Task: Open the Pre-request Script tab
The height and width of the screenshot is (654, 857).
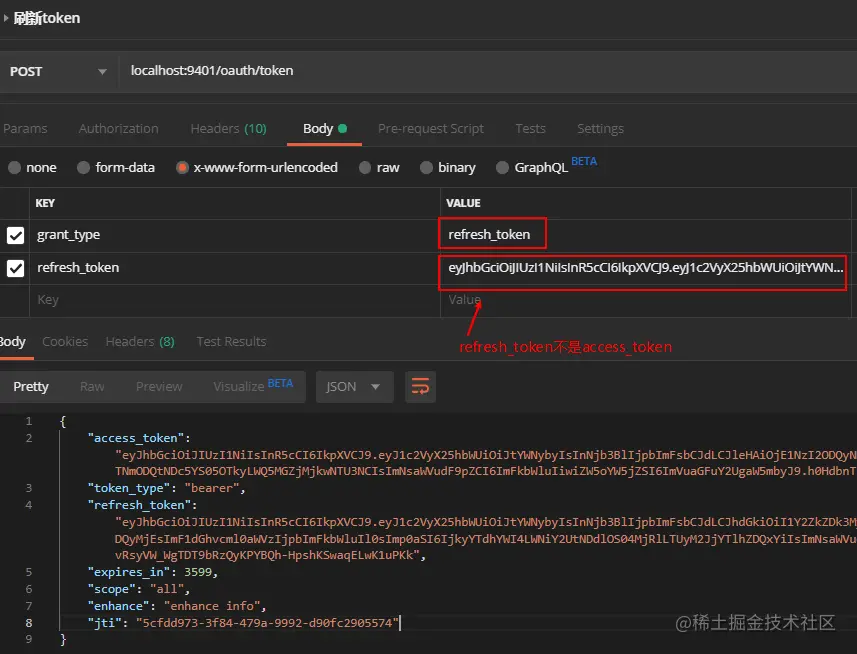Action: click(431, 129)
